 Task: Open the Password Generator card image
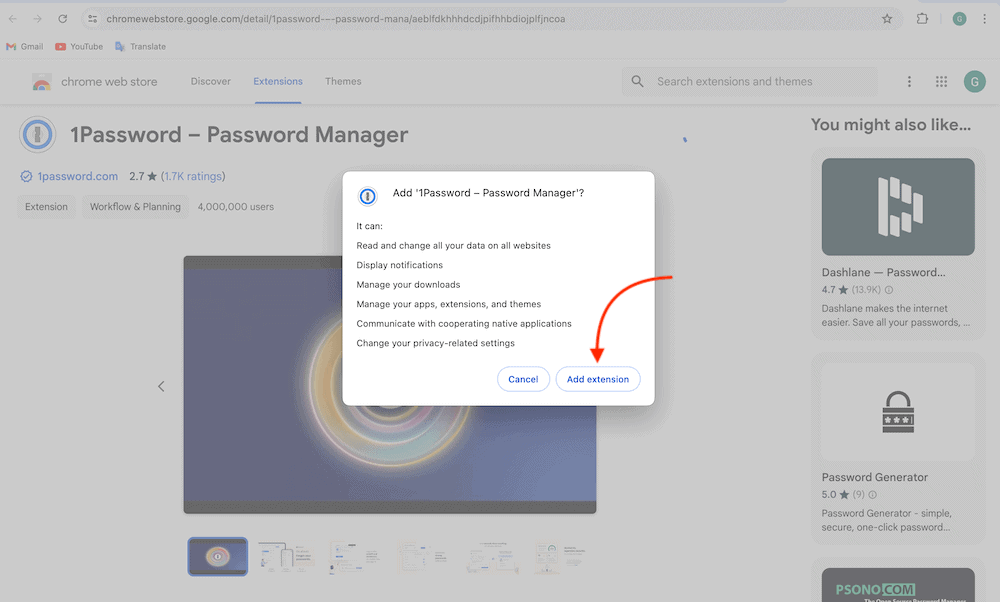point(898,412)
